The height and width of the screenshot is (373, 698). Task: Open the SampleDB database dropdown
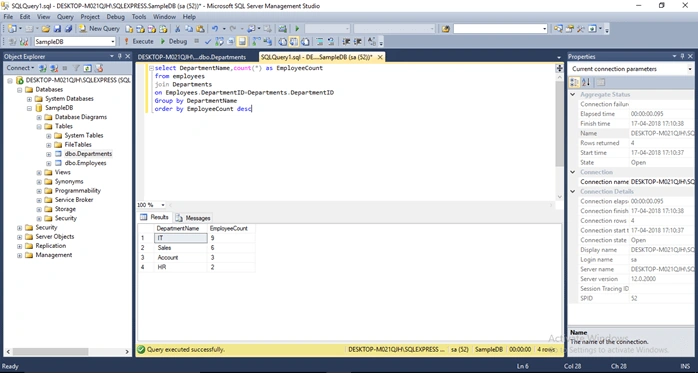pyautogui.click(x=113, y=41)
